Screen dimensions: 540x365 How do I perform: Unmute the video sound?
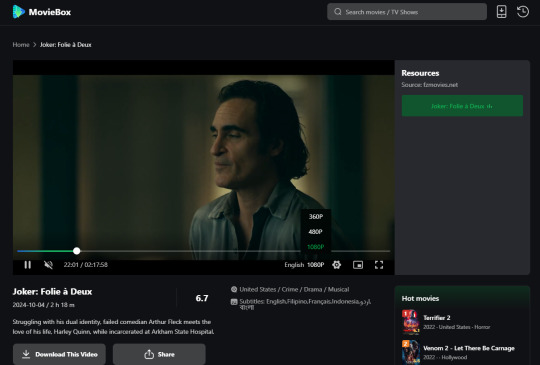[49, 264]
